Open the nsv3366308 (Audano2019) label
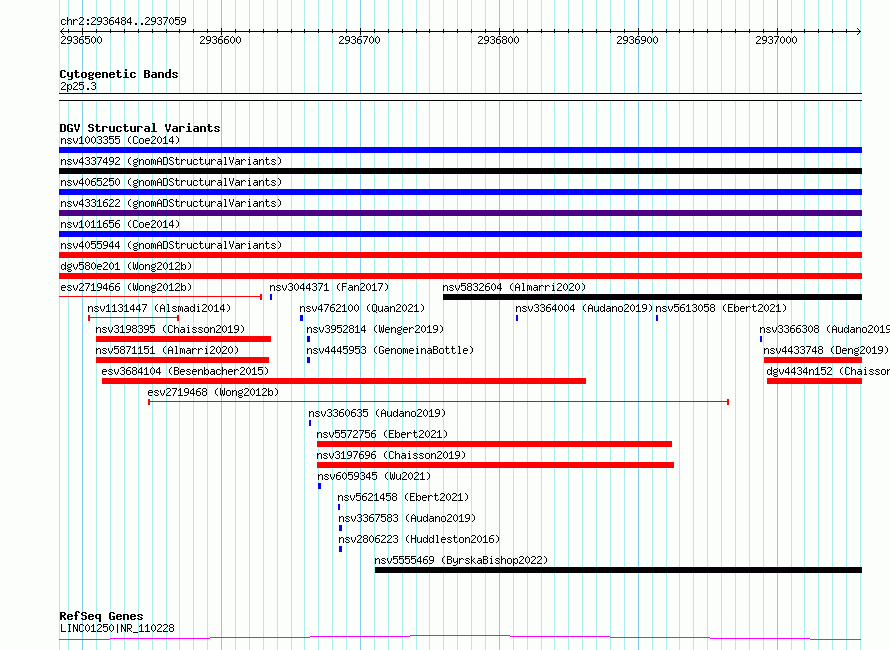890x650 pixels. [x=824, y=329]
